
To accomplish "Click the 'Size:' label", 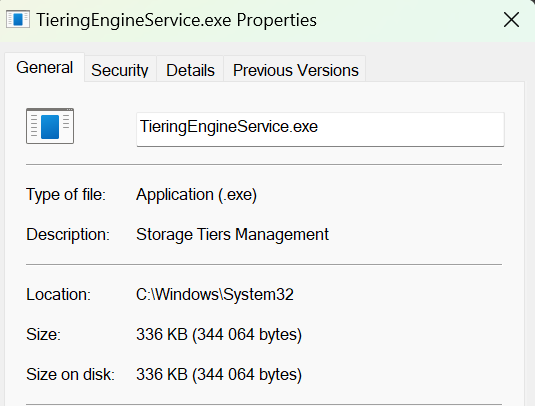I will click(x=43, y=334).
